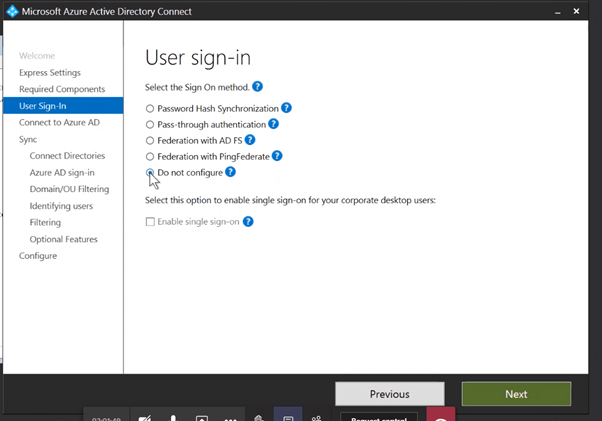Image resolution: width=602 pixels, height=421 pixels.
Task: Click the Azure AD Connect title bar logo
Action: click(11, 11)
